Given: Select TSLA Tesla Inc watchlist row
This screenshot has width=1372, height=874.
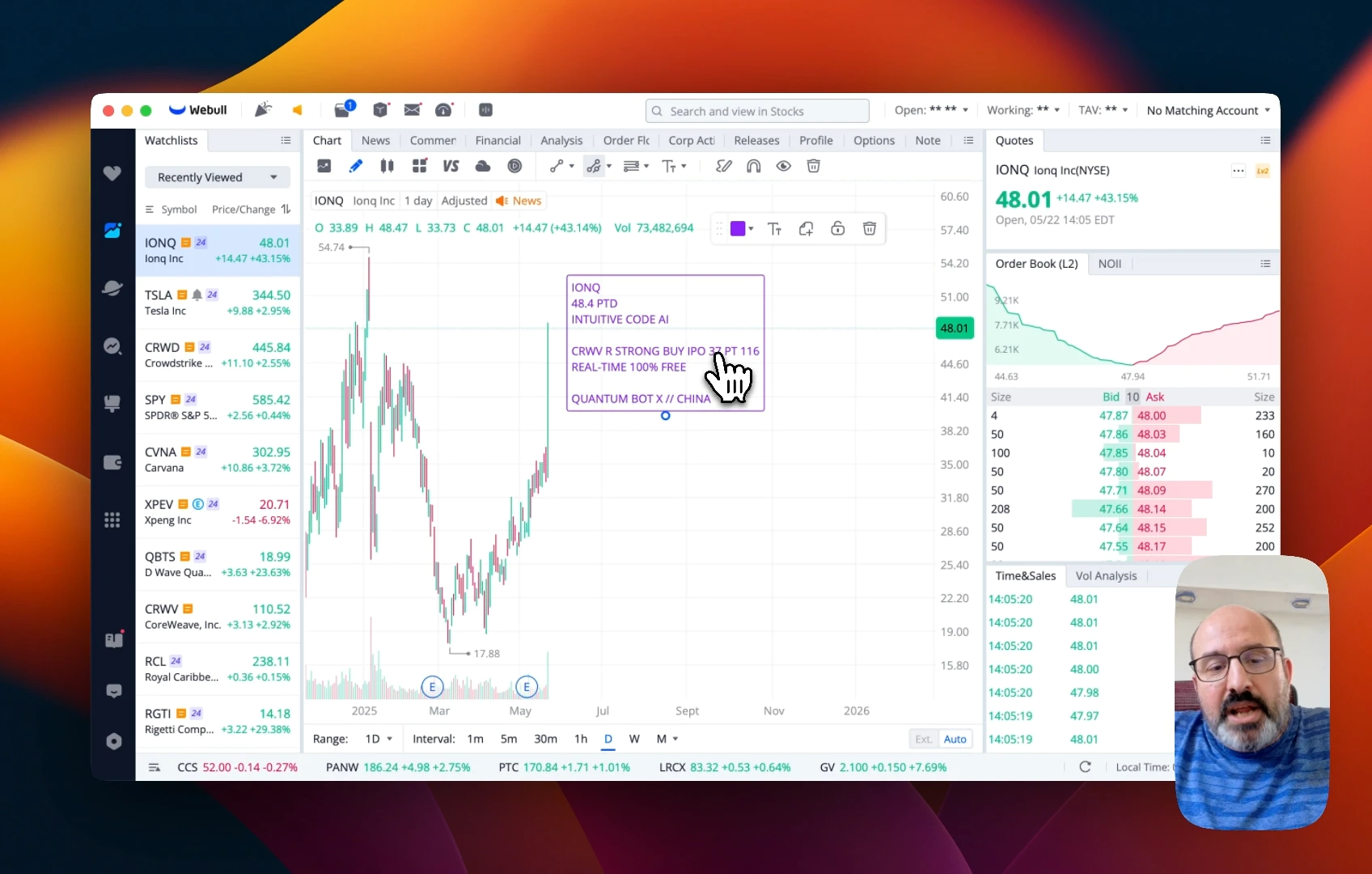Looking at the screenshot, I should coord(218,303).
